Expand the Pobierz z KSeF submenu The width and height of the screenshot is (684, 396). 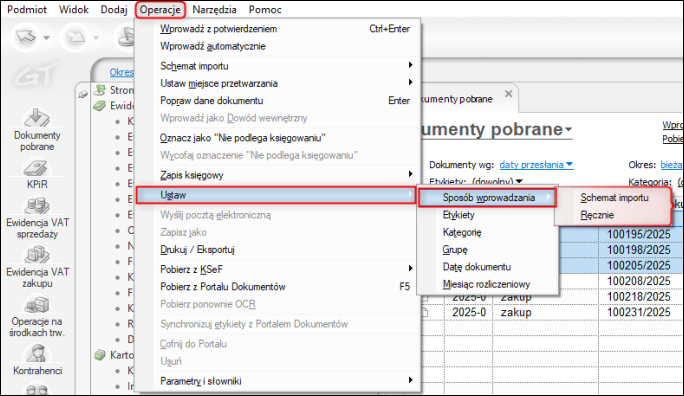click(x=278, y=270)
